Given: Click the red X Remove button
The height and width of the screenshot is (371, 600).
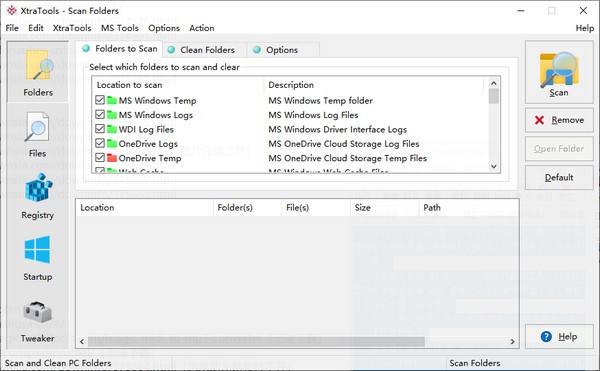Looking at the screenshot, I should [x=559, y=120].
